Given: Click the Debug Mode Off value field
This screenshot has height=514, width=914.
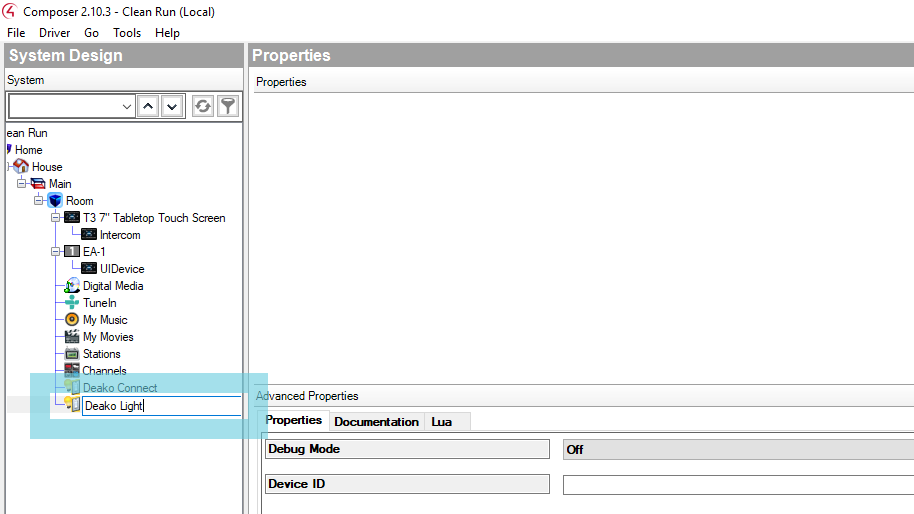Looking at the screenshot, I should pos(738,449).
